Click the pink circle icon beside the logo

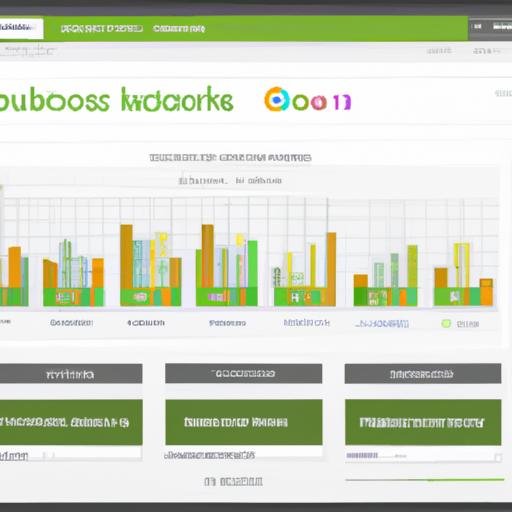pyautogui.click(x=319, y=102)
